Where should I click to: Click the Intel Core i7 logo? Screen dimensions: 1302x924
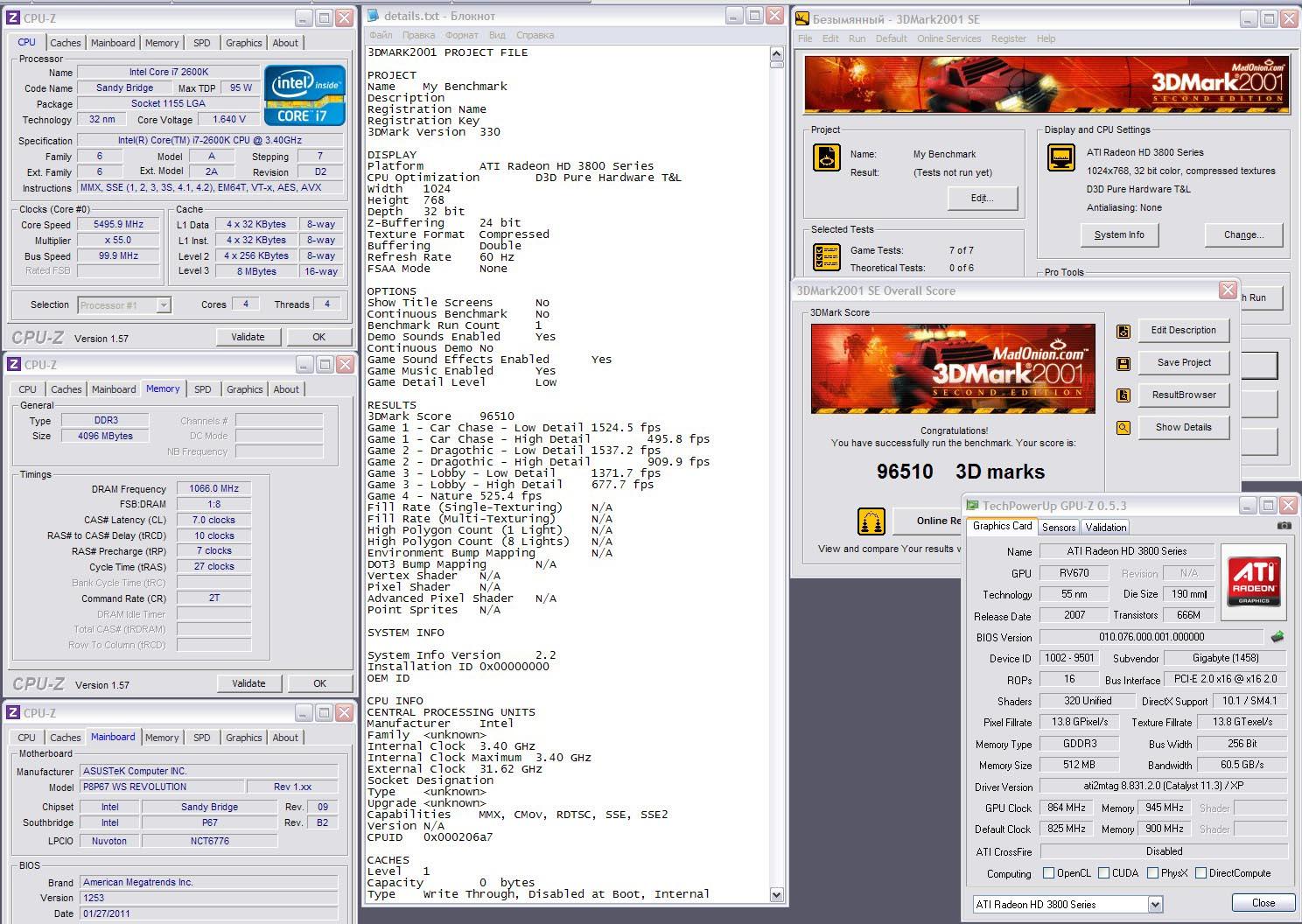click(x=304, y=94)
